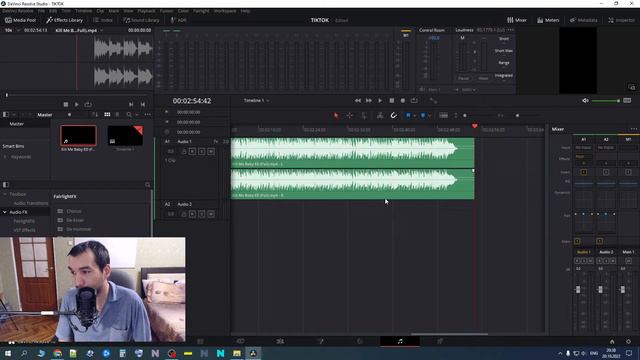640x360 pixels.
Task: Open the Fairlight menu
Action: tap(201, 11)
